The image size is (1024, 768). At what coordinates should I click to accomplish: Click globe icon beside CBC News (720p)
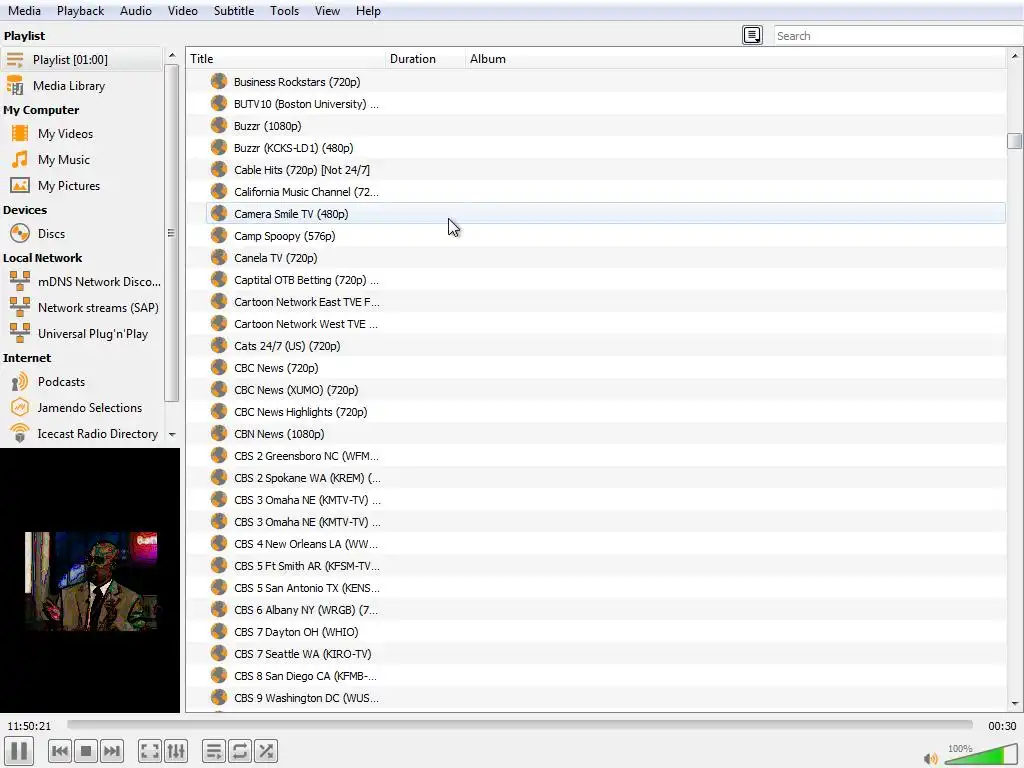click(219, 368)
